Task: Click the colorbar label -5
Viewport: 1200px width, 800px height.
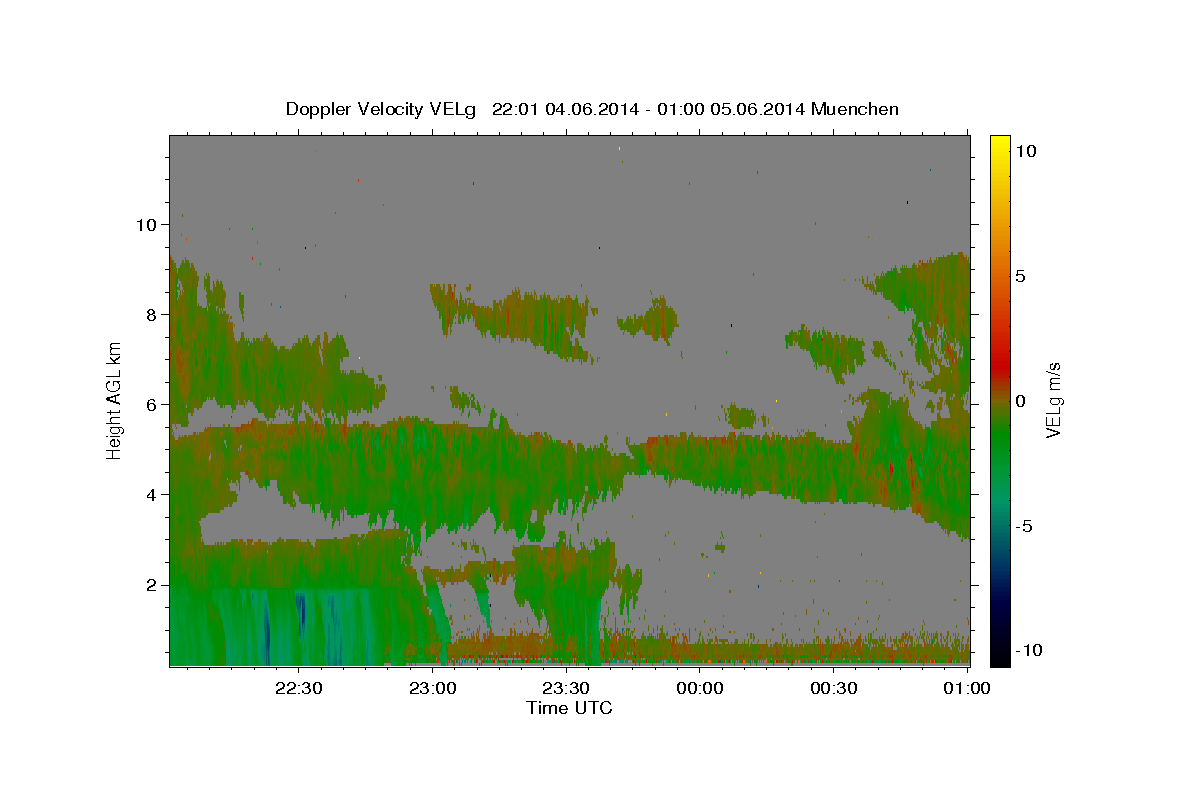Action: coord(1025,526)
